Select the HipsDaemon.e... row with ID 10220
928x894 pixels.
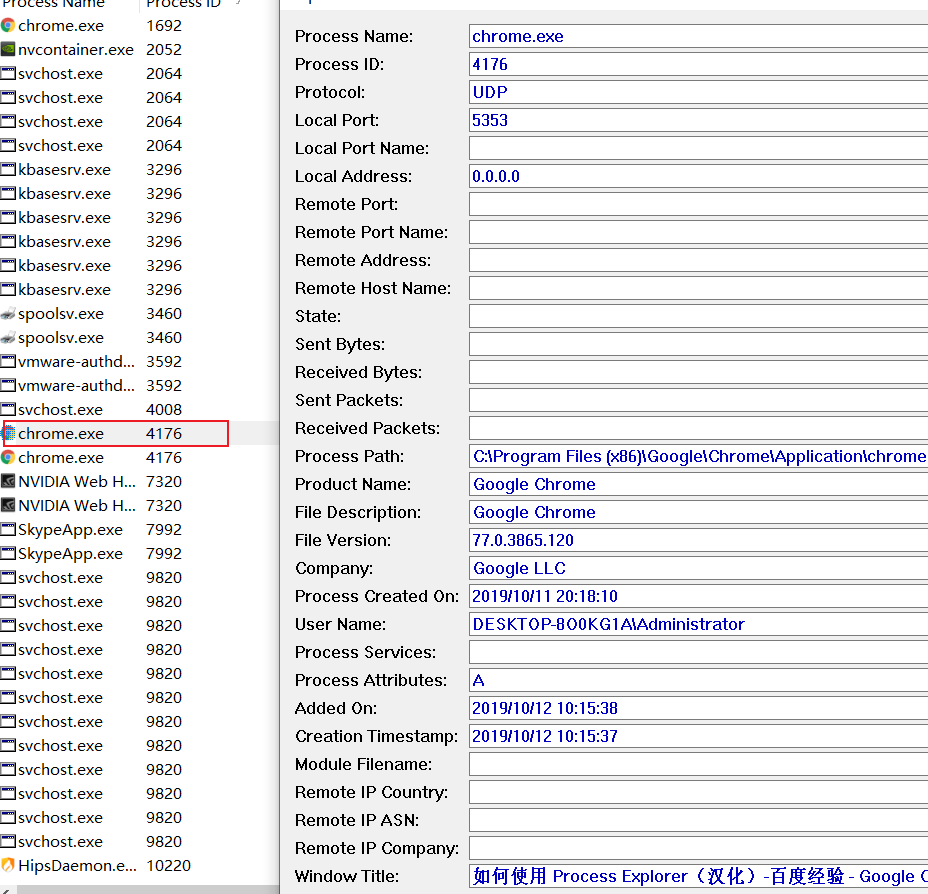pyautogui.click(x=139, y=866)
